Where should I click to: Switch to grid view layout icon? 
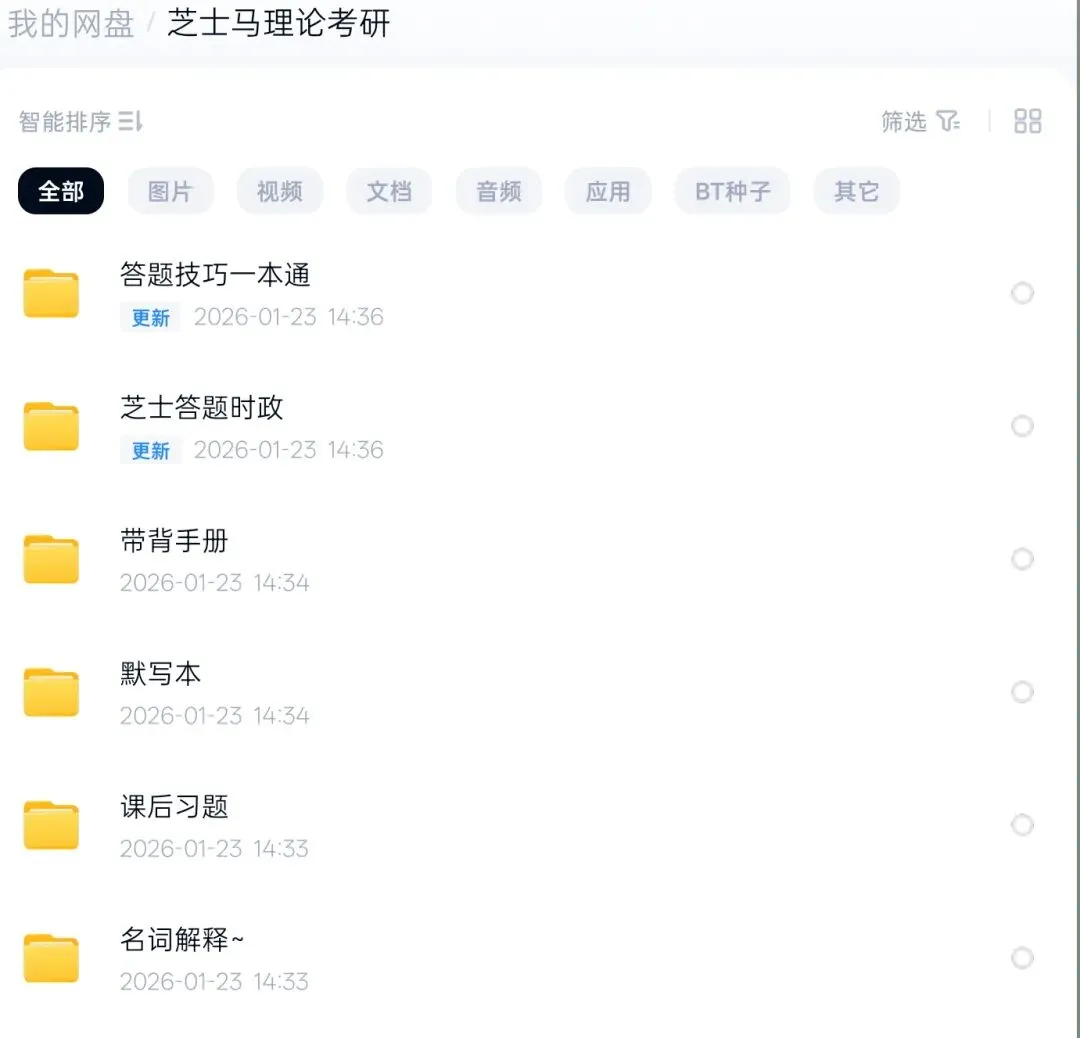pos(1027,121)
